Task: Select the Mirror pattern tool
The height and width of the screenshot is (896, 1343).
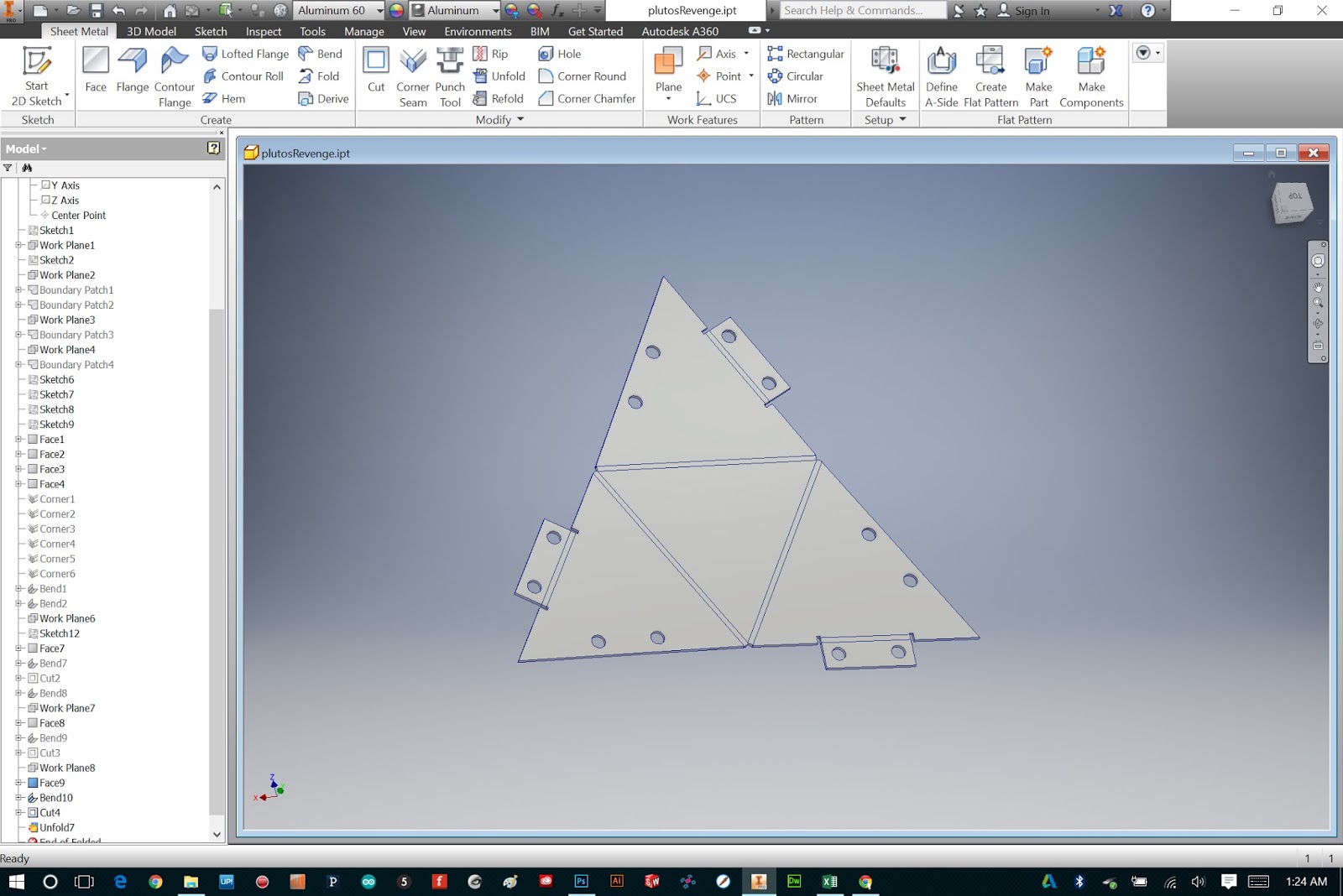Action: pyautogui.click(x=792, y=99)
